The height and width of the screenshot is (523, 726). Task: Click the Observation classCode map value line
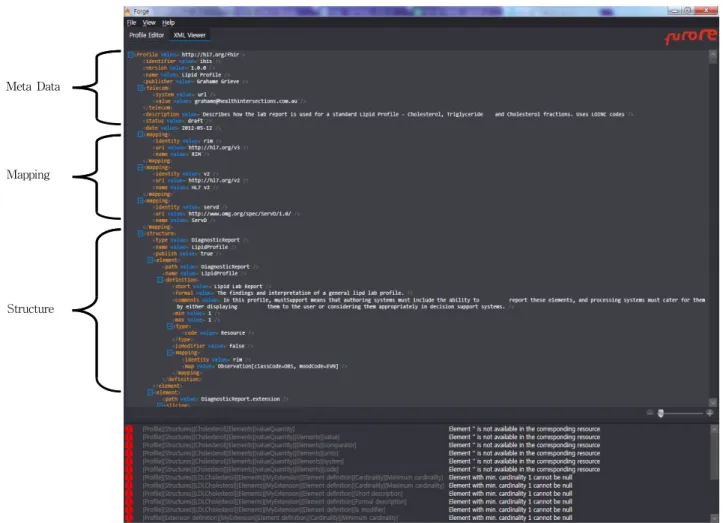click(x=265, y=366)
